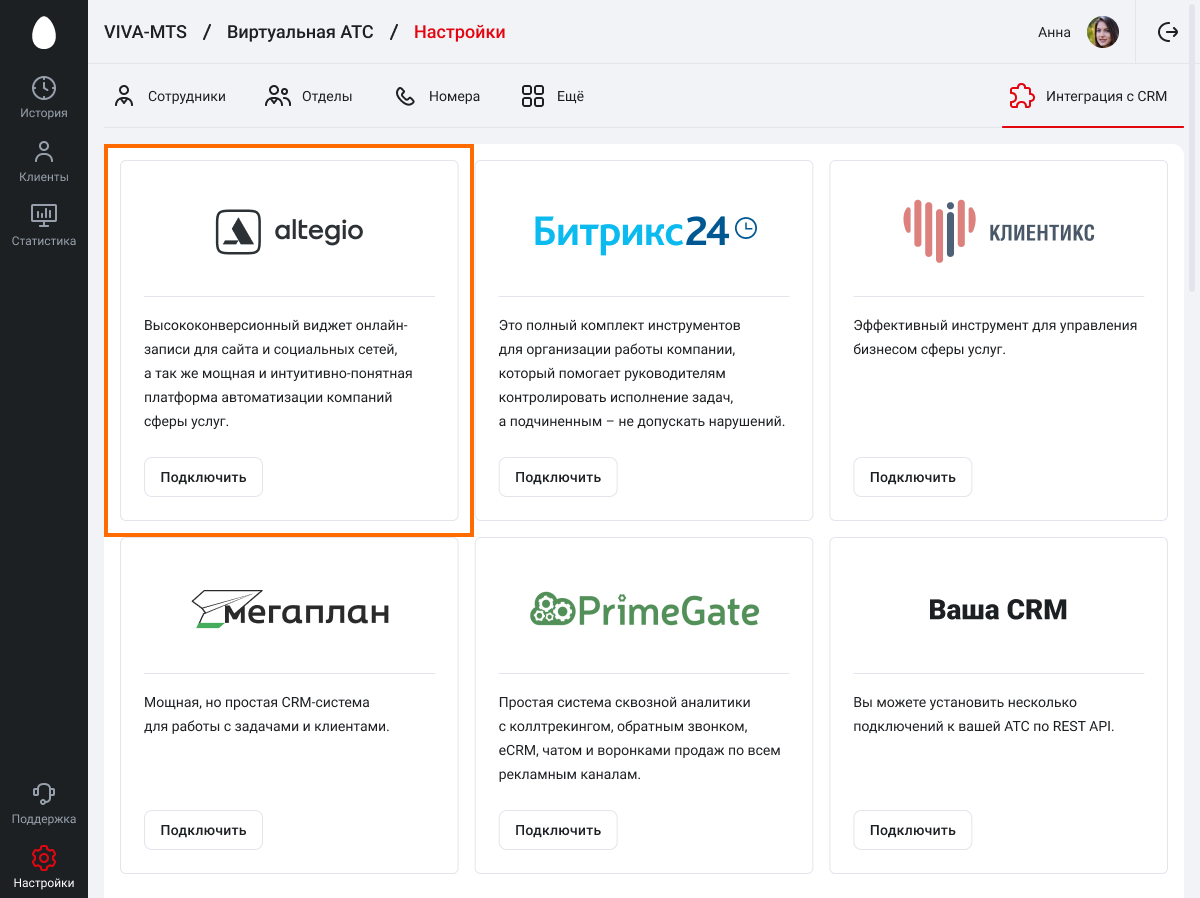Click the Битрикс24 logo

click(644, 231)
